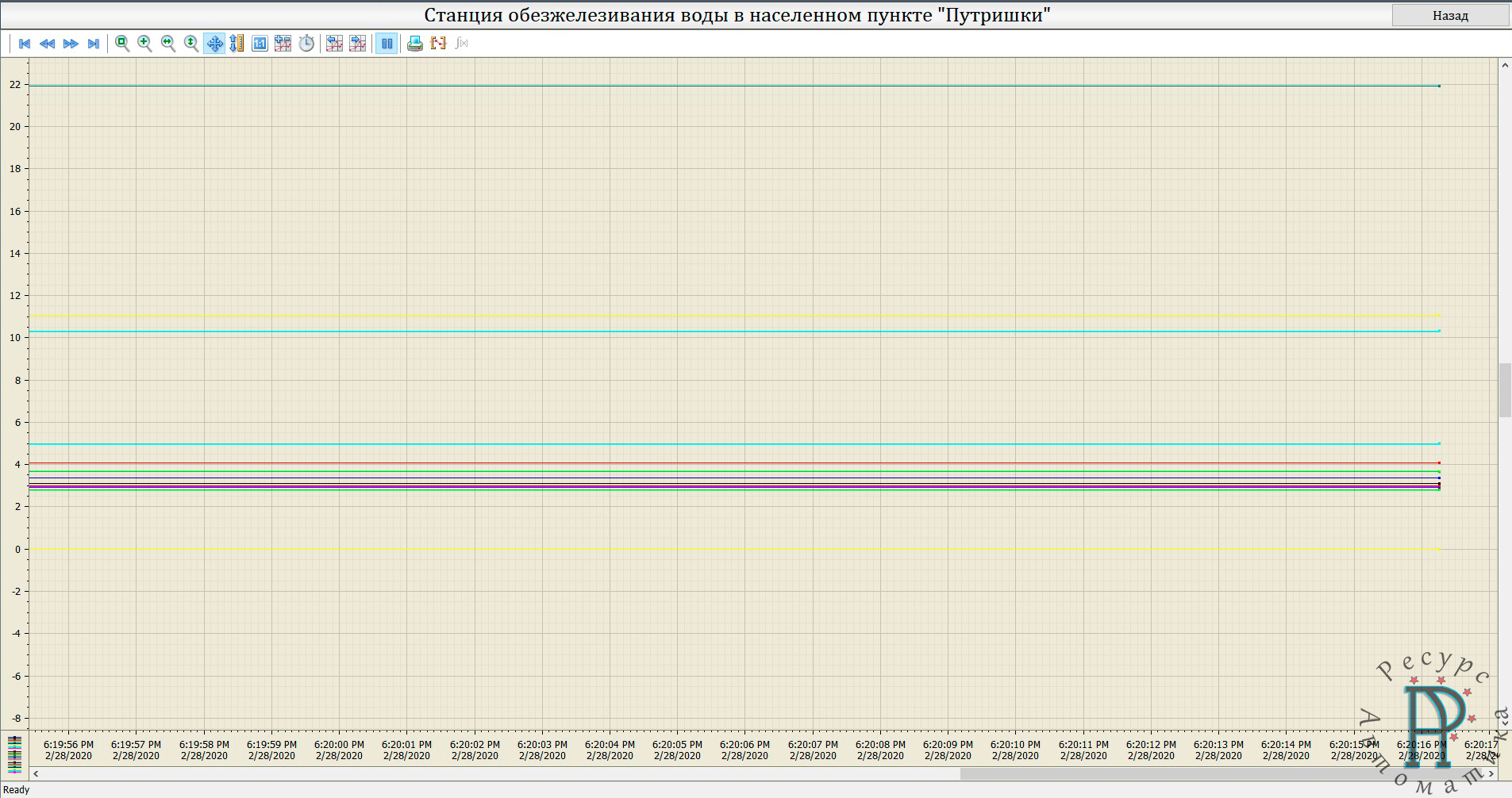Screen dimensions: 1512x798
Task: Click the 0 value on Y axis
Action: 17,549
